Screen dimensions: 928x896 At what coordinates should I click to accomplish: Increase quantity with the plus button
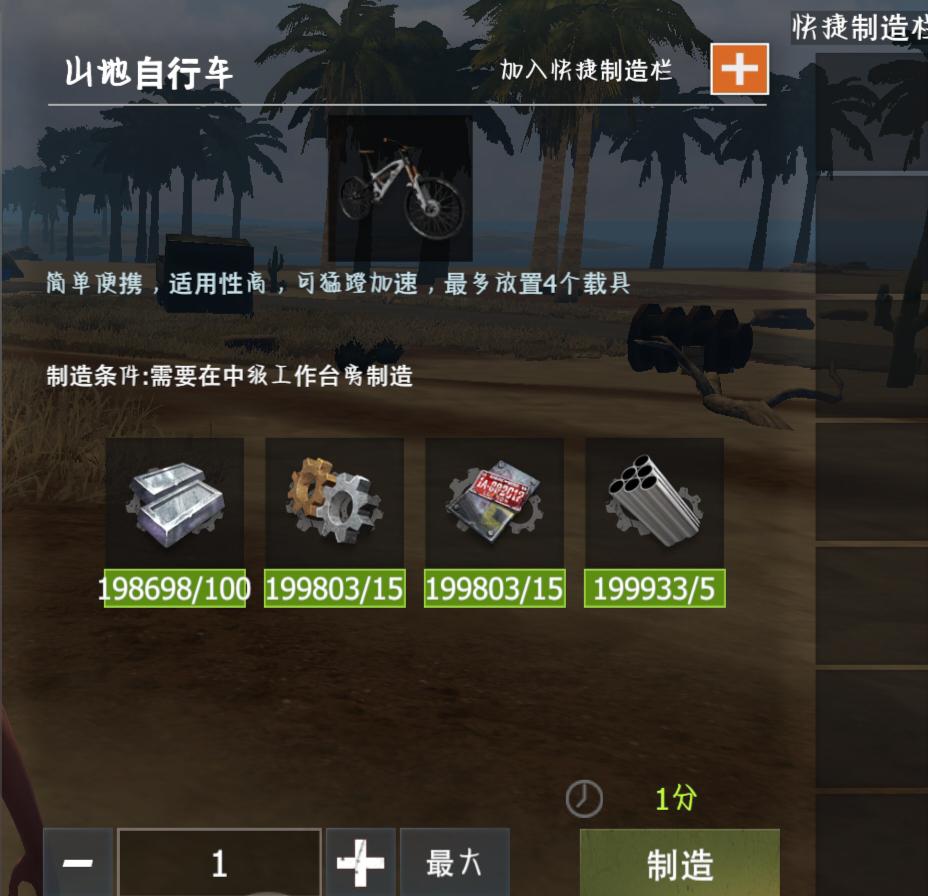coord(360,862)
